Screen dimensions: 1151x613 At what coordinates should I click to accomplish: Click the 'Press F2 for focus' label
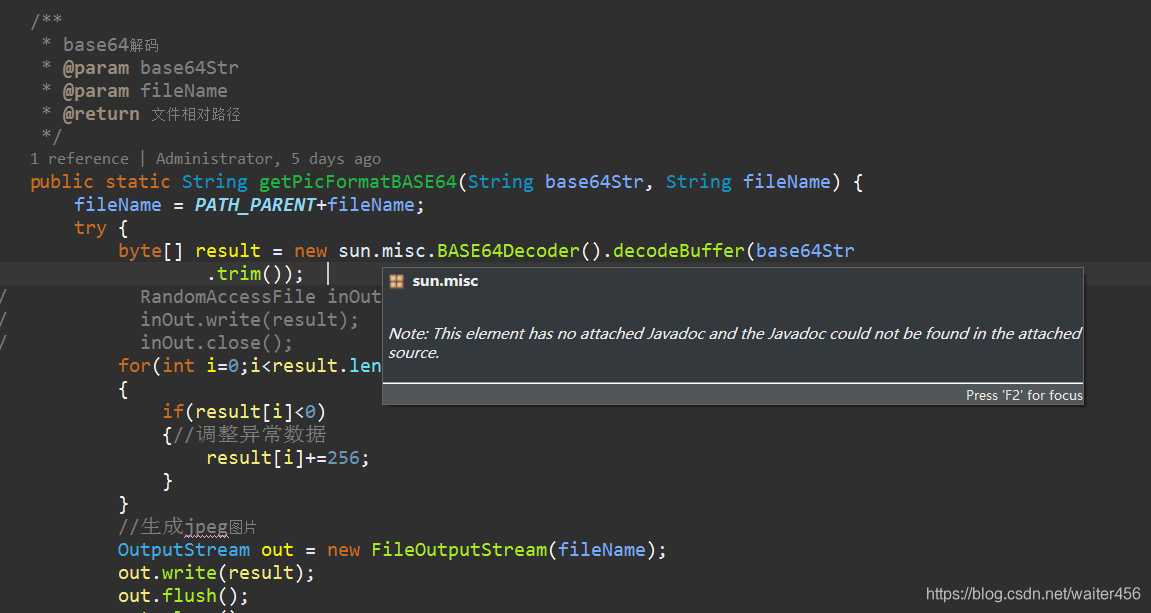tap(1024, 394)
